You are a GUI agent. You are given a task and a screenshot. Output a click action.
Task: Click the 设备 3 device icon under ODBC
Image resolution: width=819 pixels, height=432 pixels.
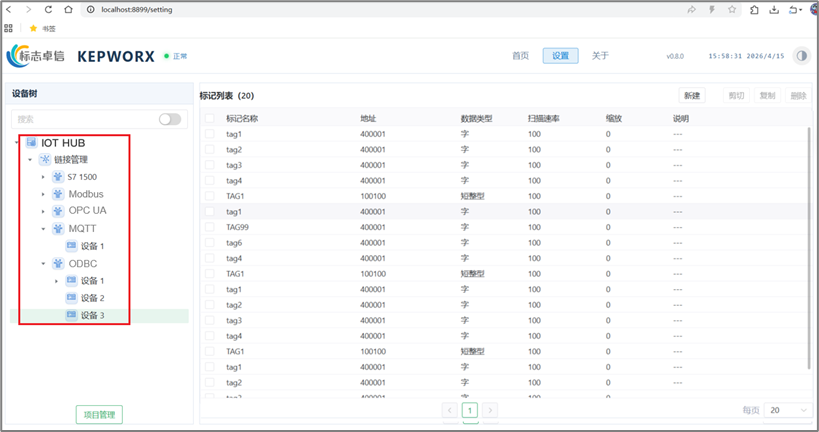[71, 315]
